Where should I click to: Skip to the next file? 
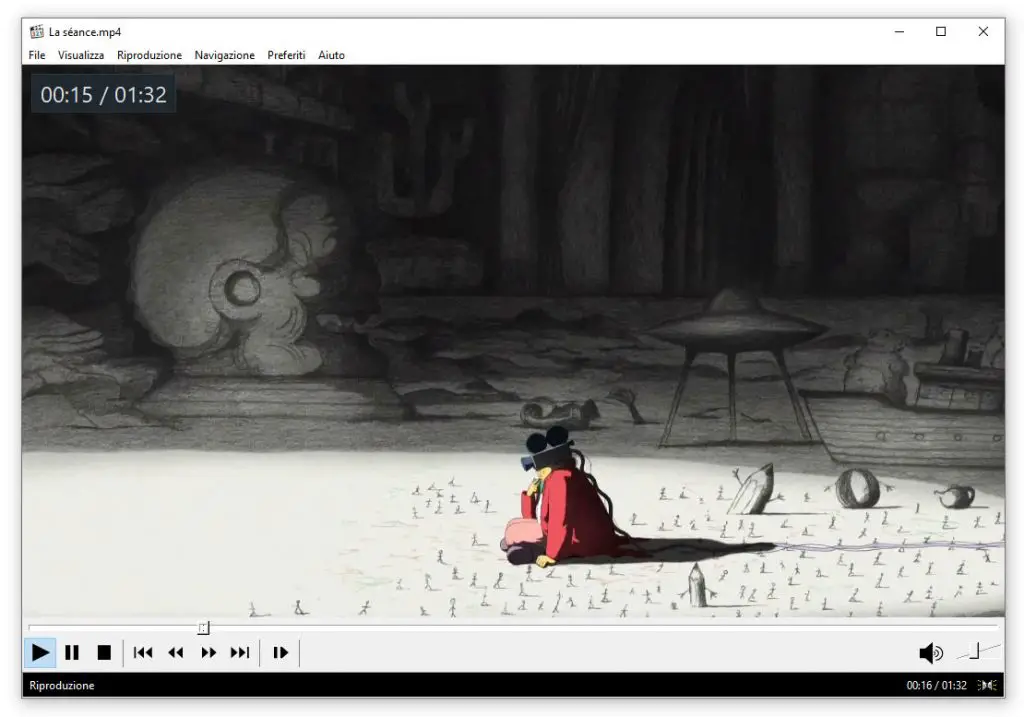coord(240,652)
